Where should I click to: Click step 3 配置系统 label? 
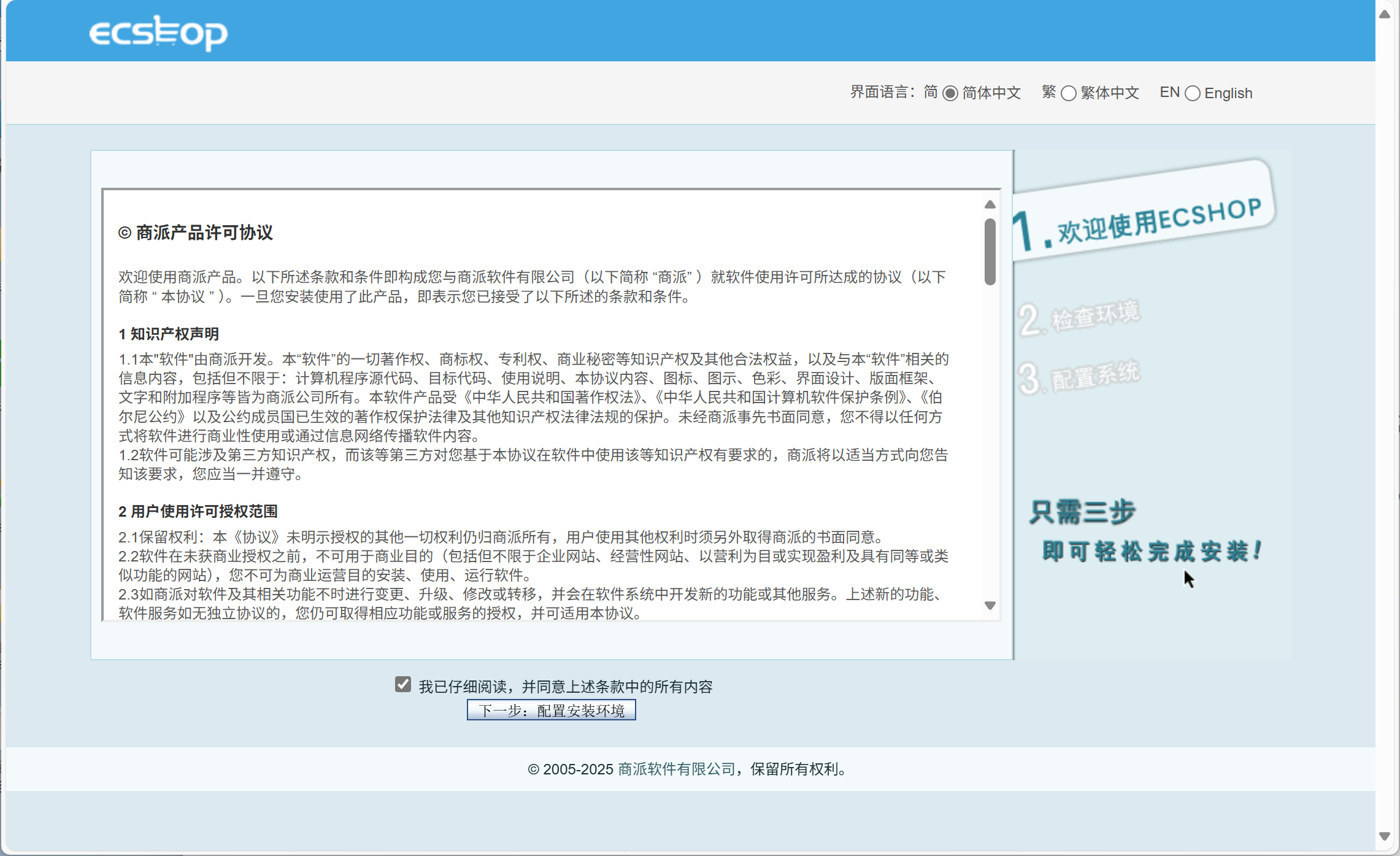(1080, 376)
